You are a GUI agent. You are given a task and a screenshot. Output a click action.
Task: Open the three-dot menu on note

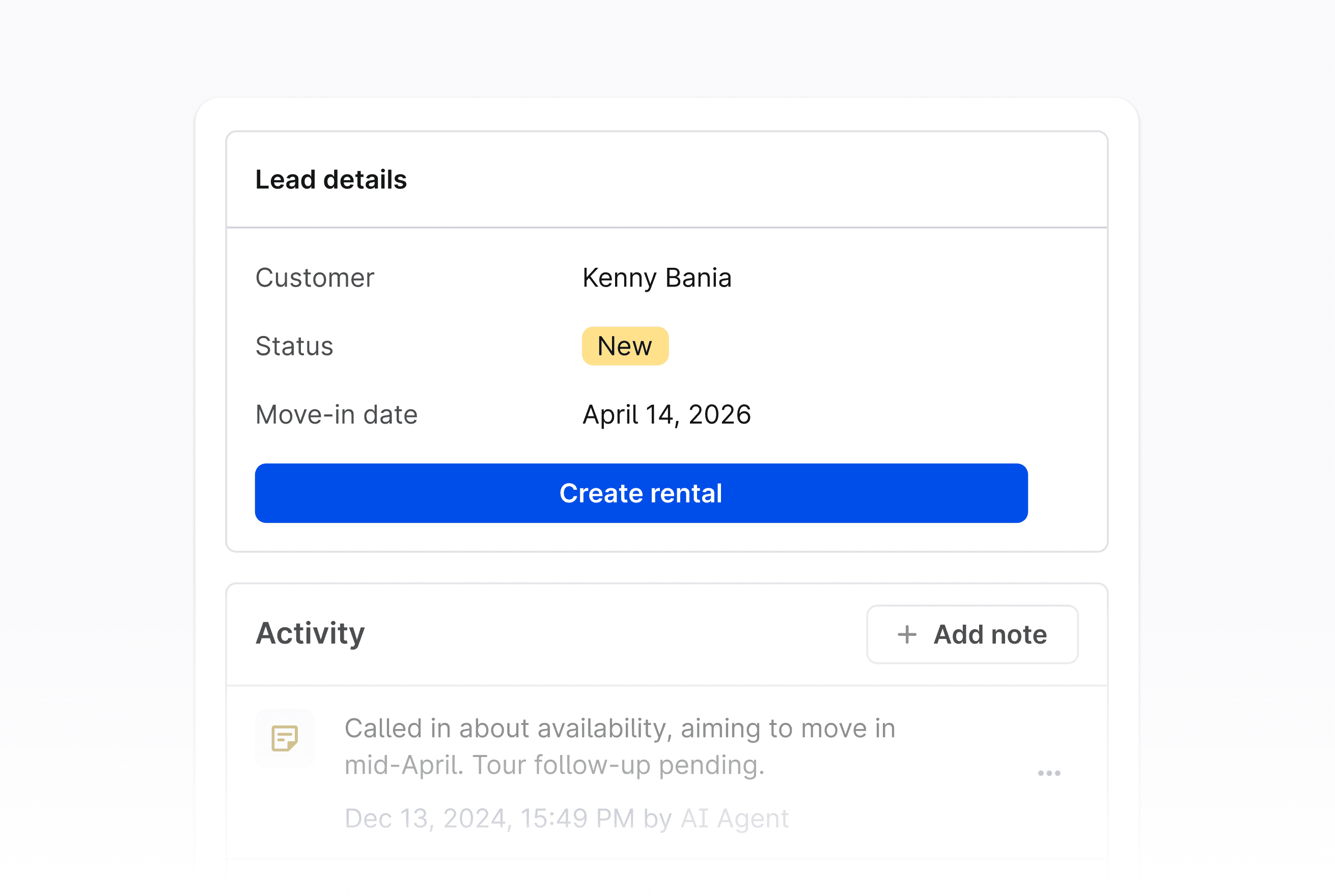click(1049, 773)
